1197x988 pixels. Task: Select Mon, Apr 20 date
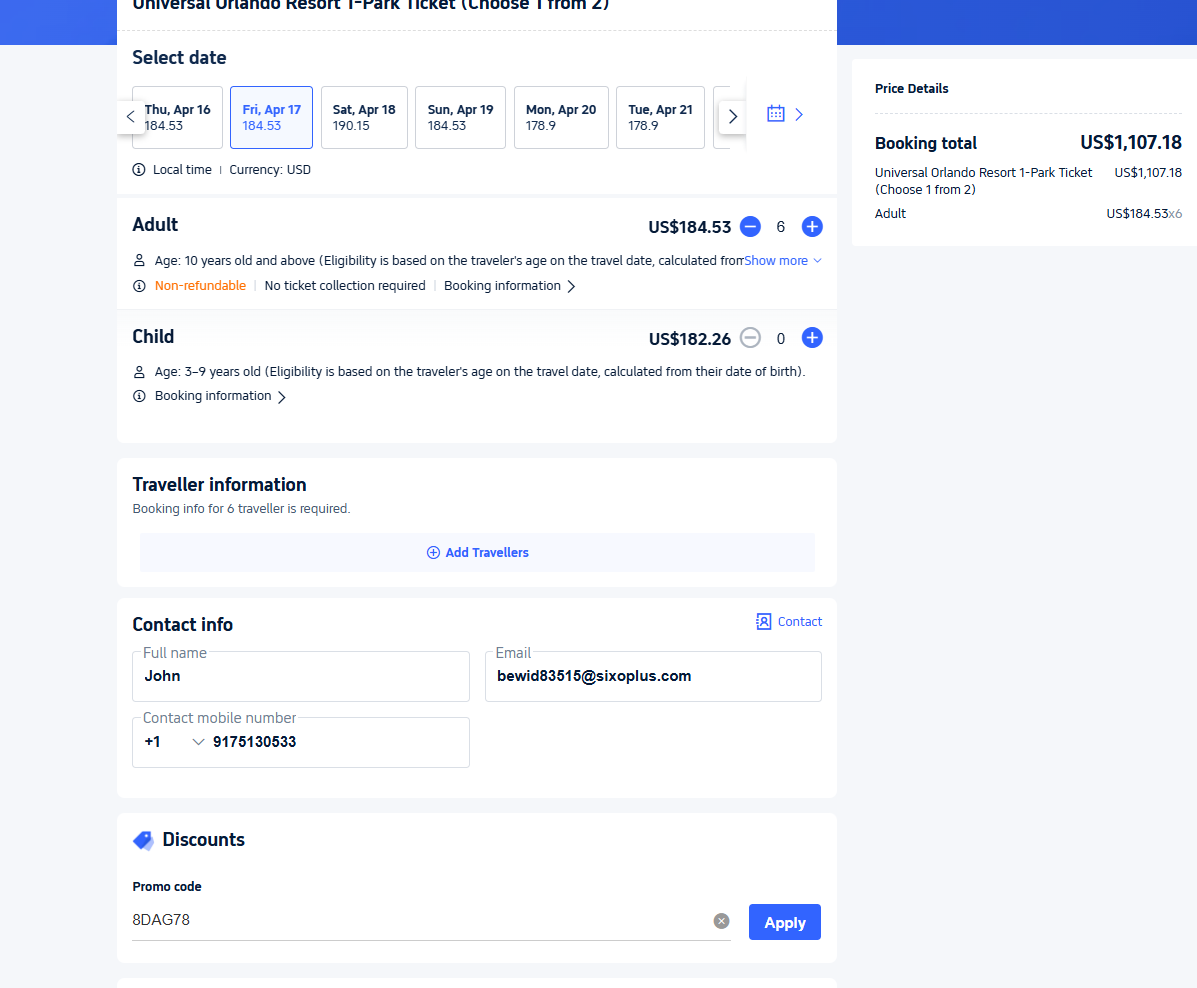tap(561, 118)
